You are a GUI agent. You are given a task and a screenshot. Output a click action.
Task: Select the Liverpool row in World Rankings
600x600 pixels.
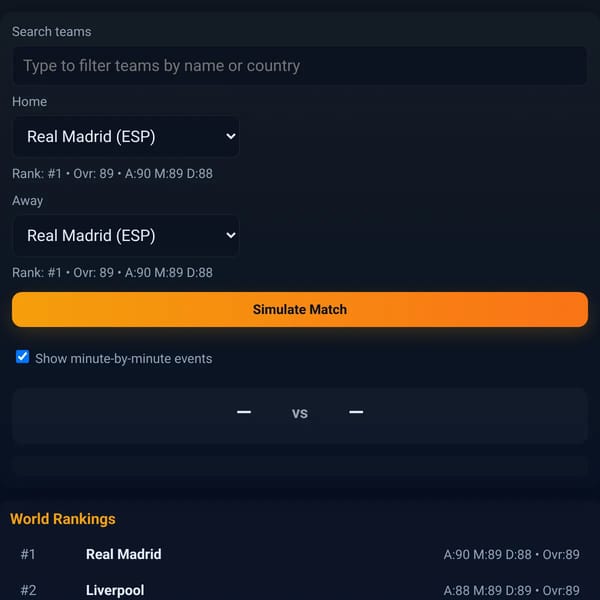point(300,589)
